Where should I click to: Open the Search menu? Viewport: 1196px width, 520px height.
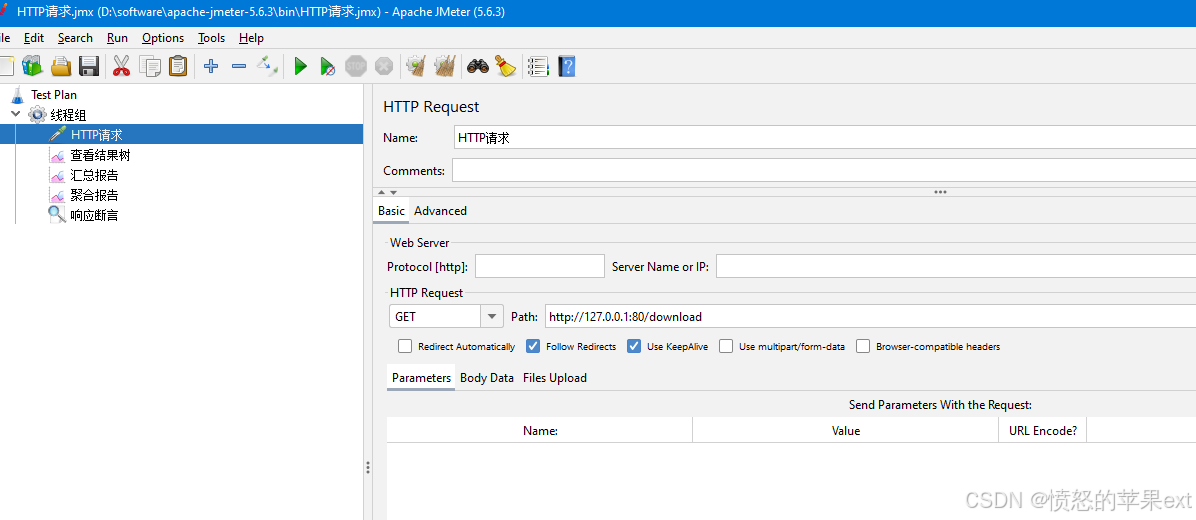pos(76,38)
